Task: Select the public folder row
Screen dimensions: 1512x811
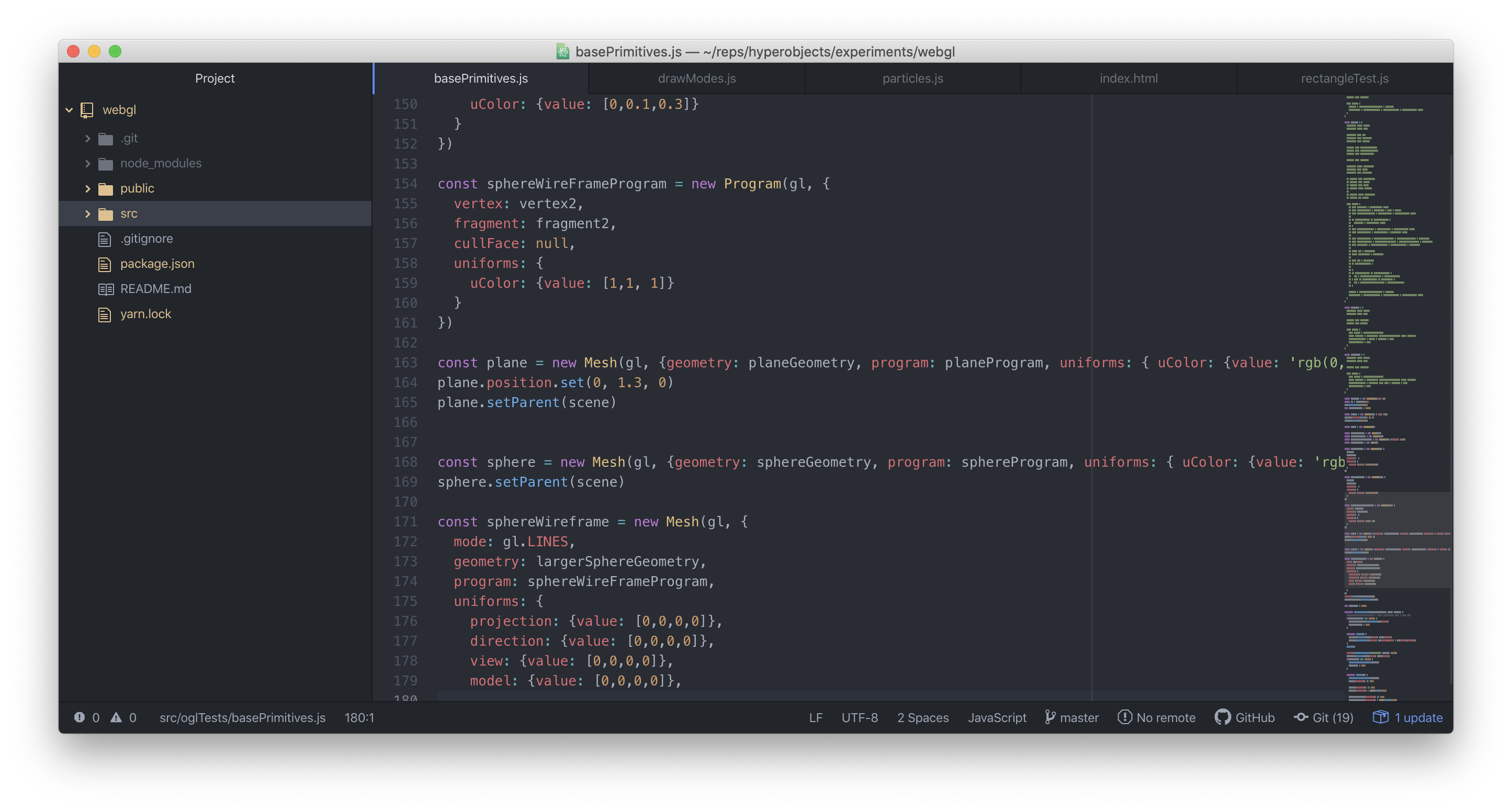Action: [x=216, y=188]
